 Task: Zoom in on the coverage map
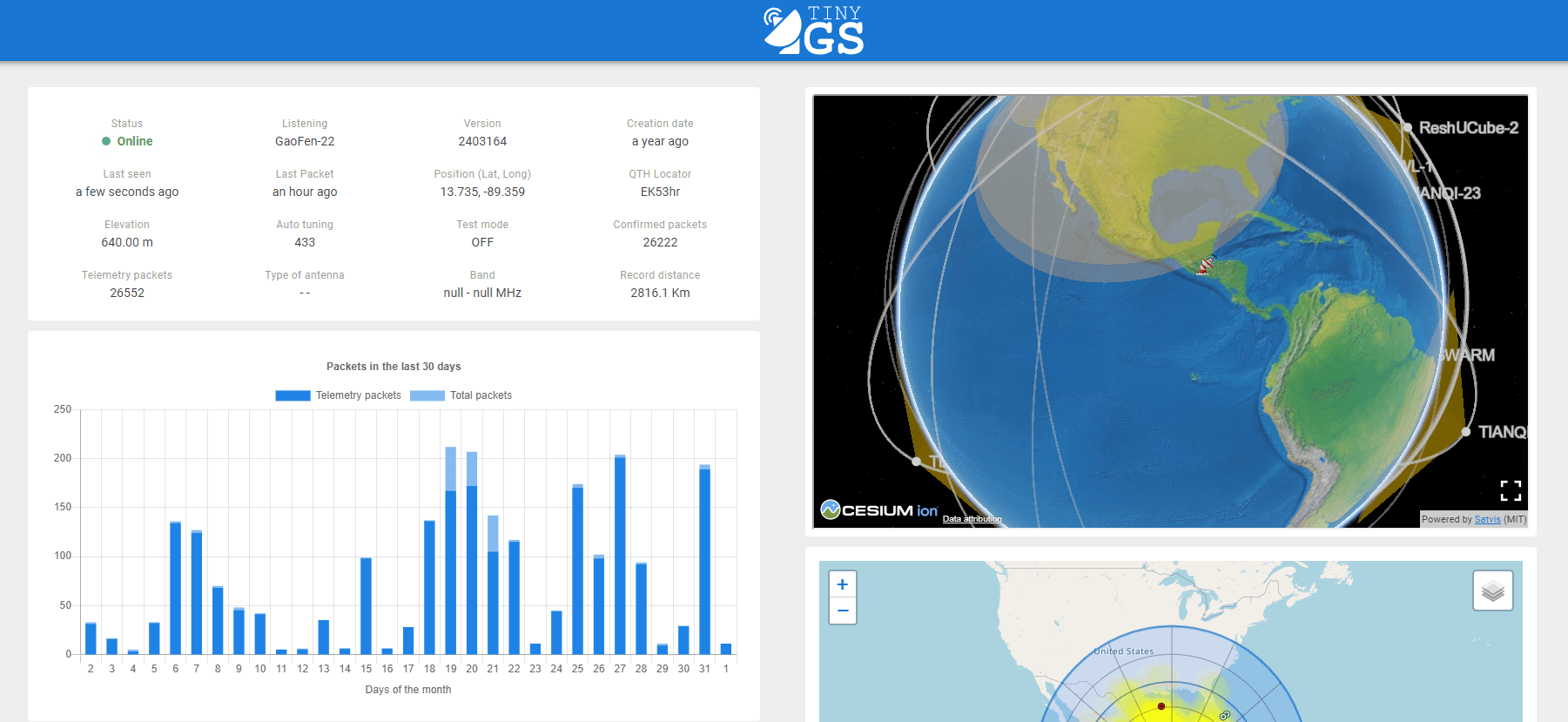[x=843, y=584]
